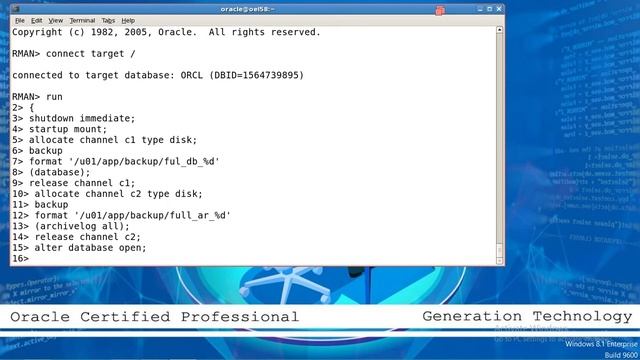The height and width of the screenshot is (360, 640).
Task: Click the red recording icon in title bar
Action: tap(440, 11)
